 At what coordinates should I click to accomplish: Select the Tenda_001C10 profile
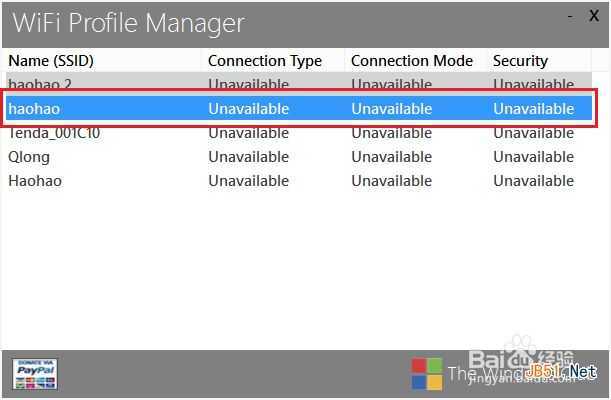(54, 133)
